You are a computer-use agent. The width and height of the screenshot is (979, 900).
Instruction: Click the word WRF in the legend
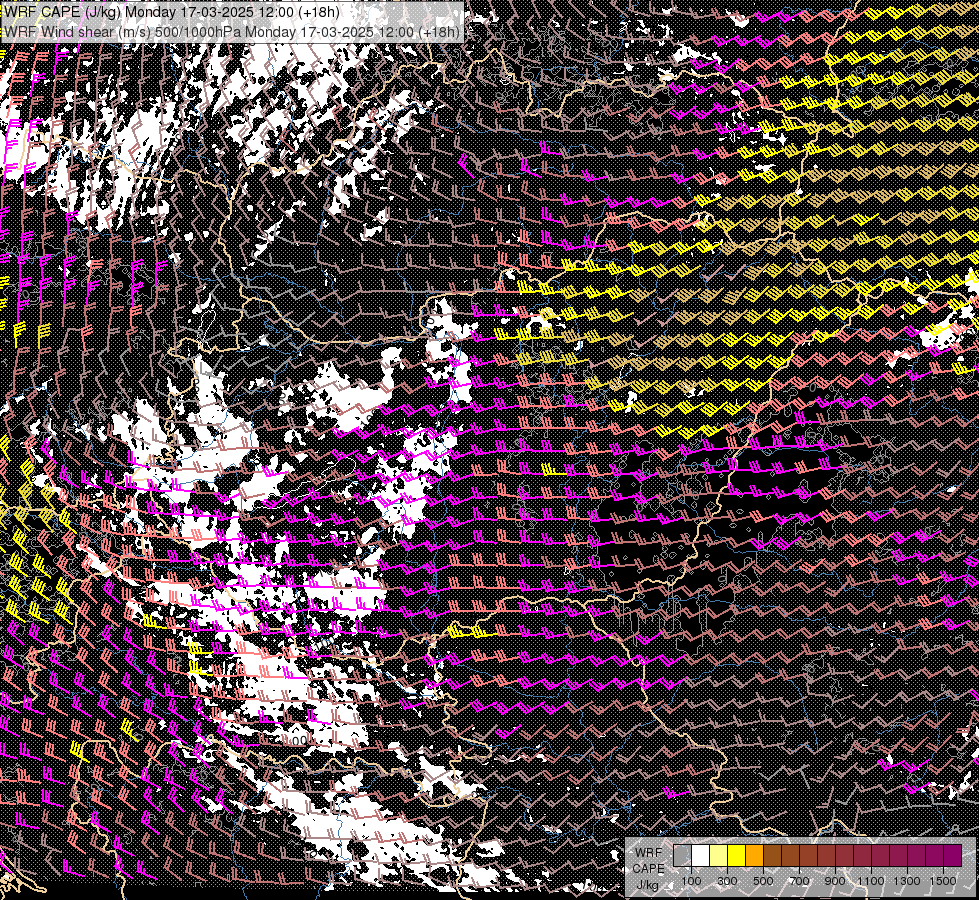tap(649, 853)
